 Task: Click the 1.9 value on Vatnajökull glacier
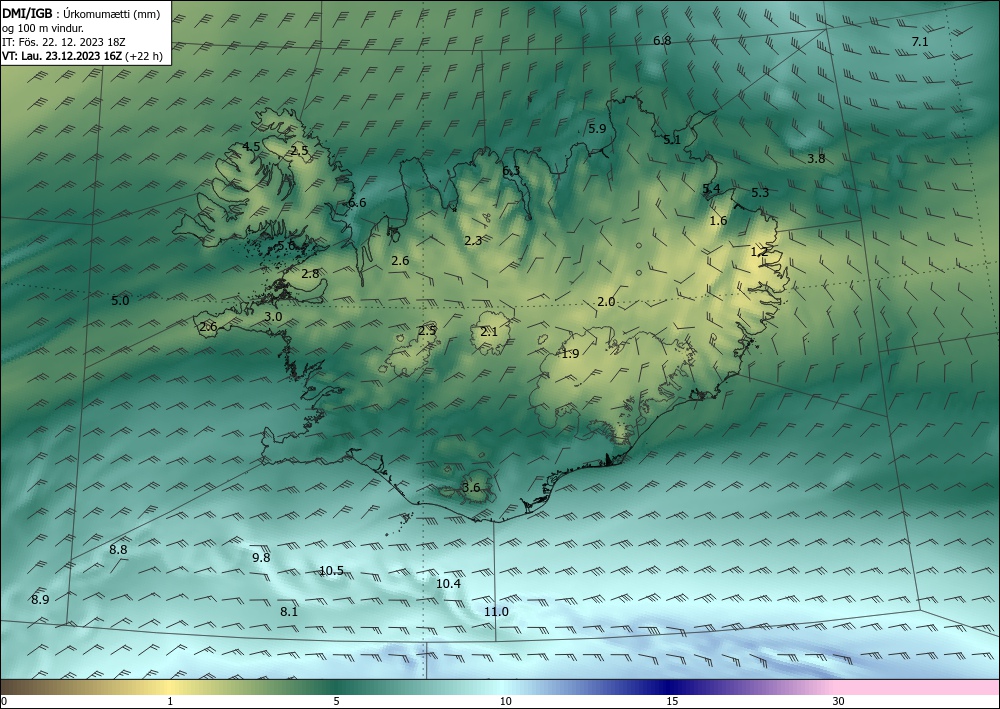[x=570, y=354]
